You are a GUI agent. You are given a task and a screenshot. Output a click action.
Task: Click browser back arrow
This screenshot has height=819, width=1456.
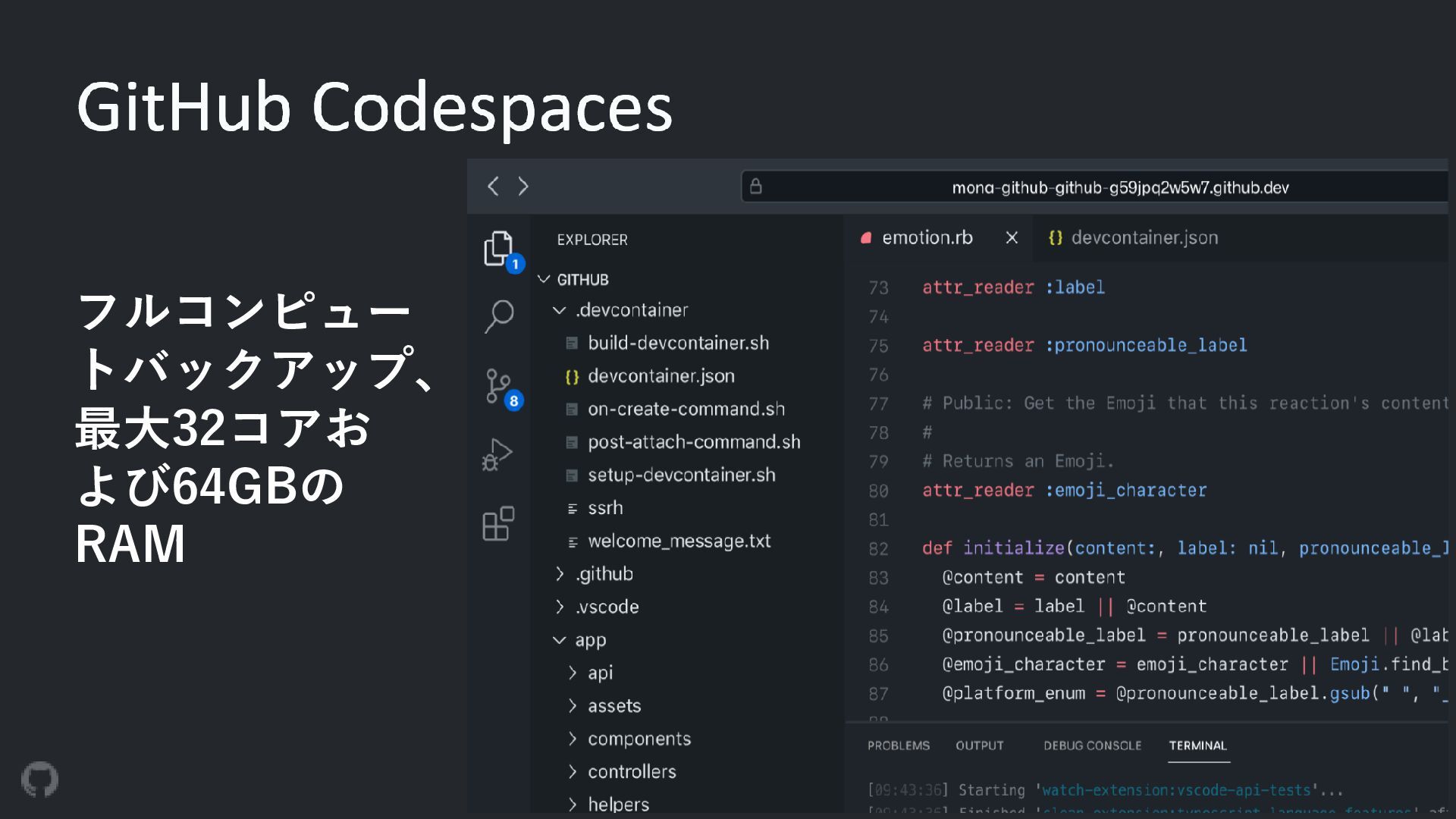tap(493, 187)
